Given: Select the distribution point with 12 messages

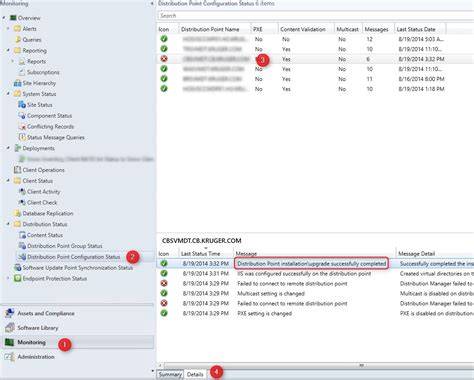Looking at the screenshot, I should (x=315, y=39).
